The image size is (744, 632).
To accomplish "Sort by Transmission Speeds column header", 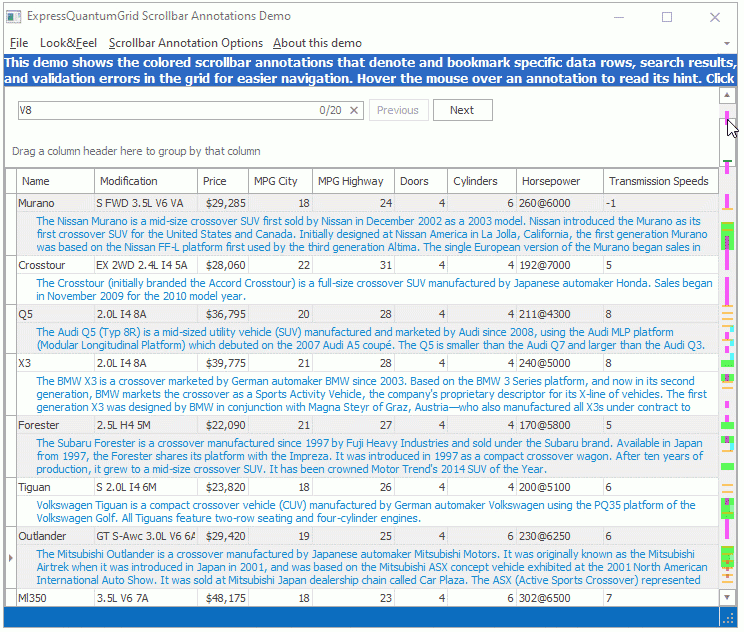I will click(x=660, y=181).
